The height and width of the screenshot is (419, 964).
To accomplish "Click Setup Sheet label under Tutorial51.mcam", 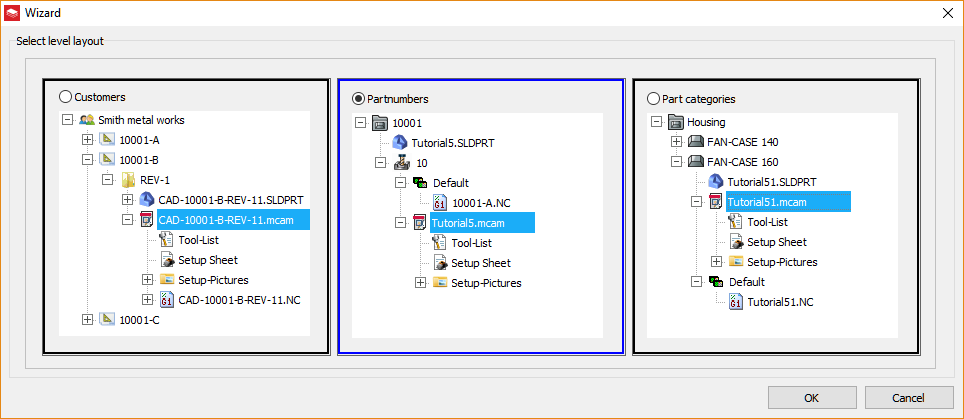I will 777,242.
